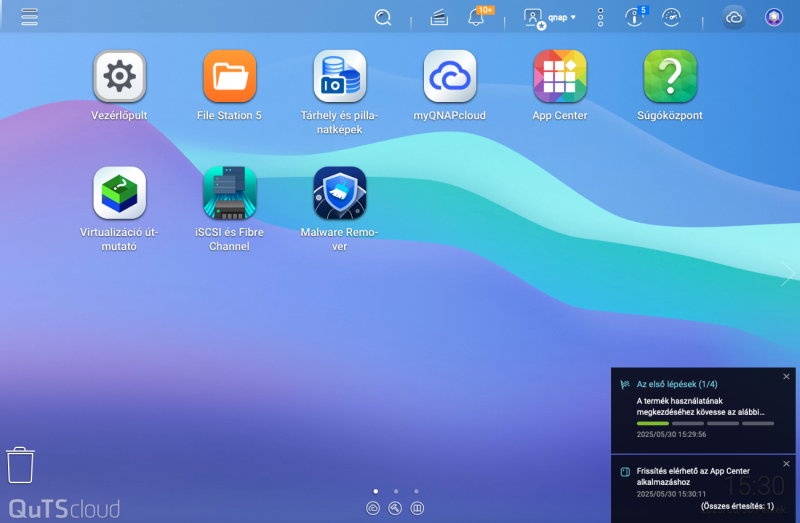Select the third desktop page dot
The image size is (800, 523).
pyautogui.click(x=416, y=491)
